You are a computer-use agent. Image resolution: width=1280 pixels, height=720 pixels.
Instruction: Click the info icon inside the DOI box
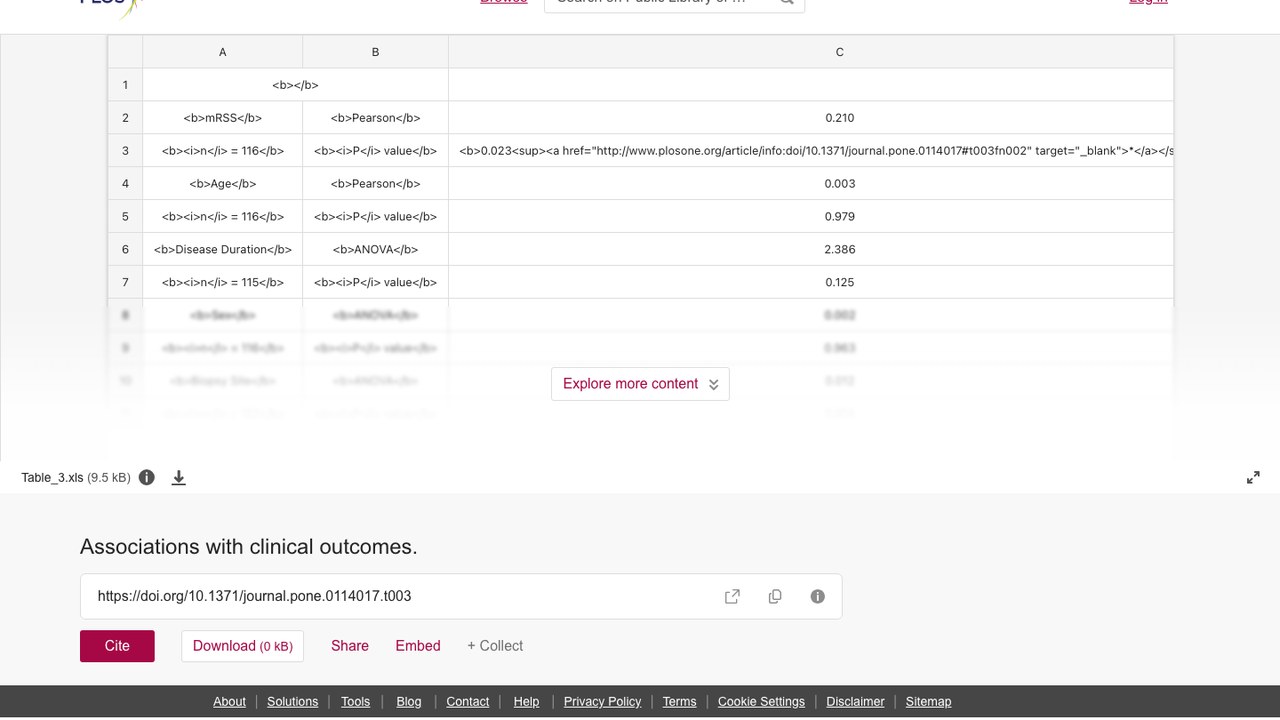coord(818,596)
